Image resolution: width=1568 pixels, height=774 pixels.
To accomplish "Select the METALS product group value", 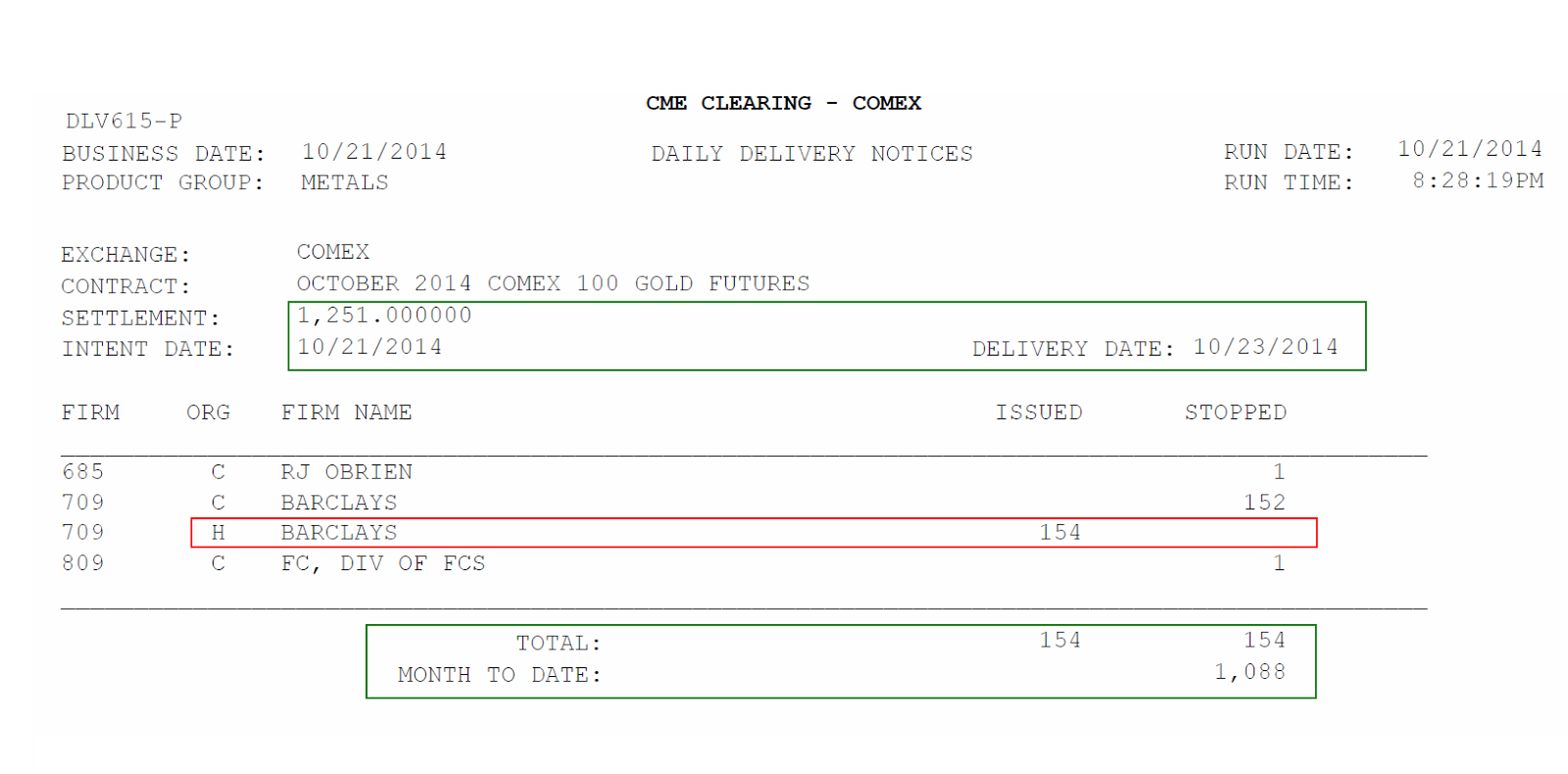I will (x=344, y=183).
